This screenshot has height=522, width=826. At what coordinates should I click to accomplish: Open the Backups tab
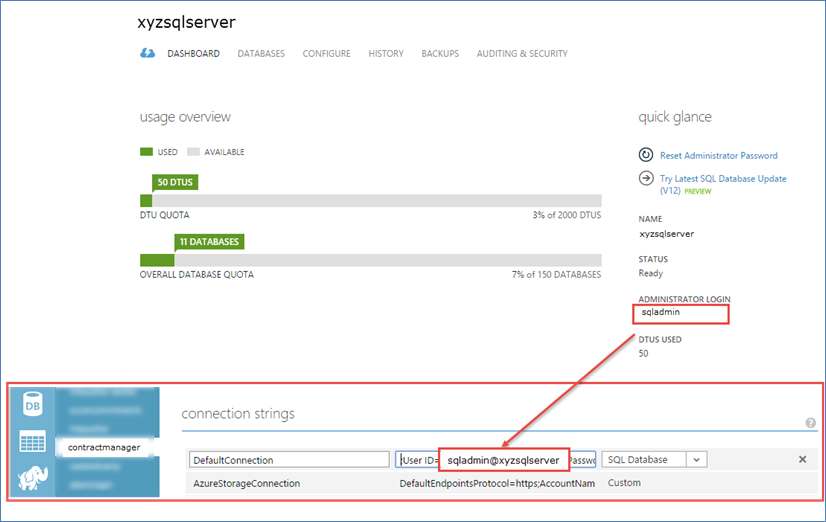tap(440, 54)
